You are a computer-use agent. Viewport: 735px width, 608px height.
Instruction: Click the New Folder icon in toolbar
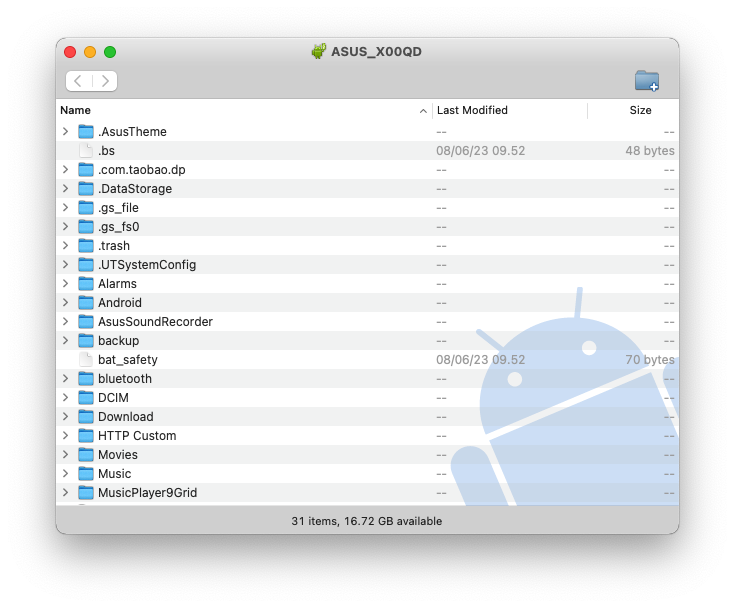coord(646,81)
